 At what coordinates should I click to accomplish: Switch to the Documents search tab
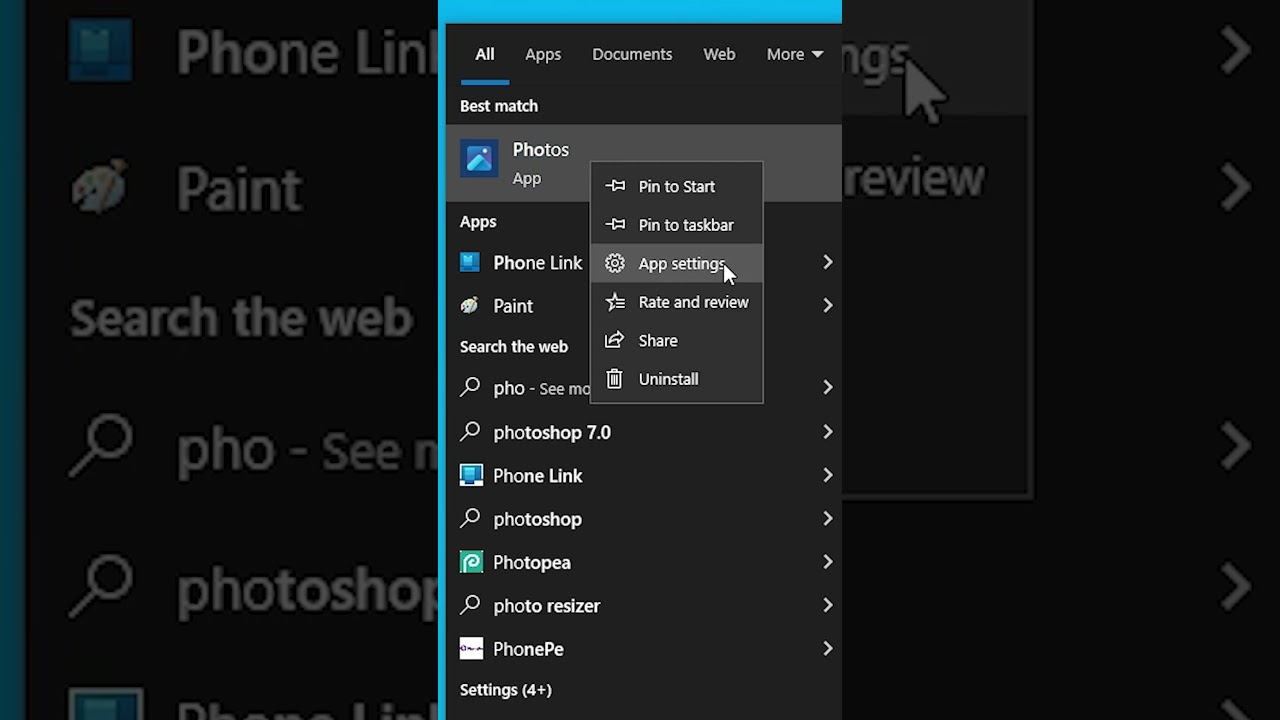(x=632, y=54)
